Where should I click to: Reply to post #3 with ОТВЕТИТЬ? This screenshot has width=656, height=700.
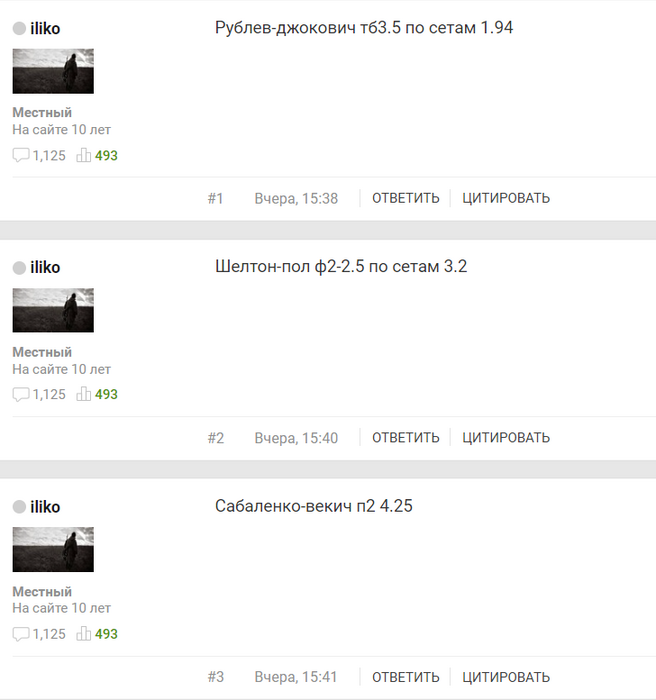pos(405,677)
